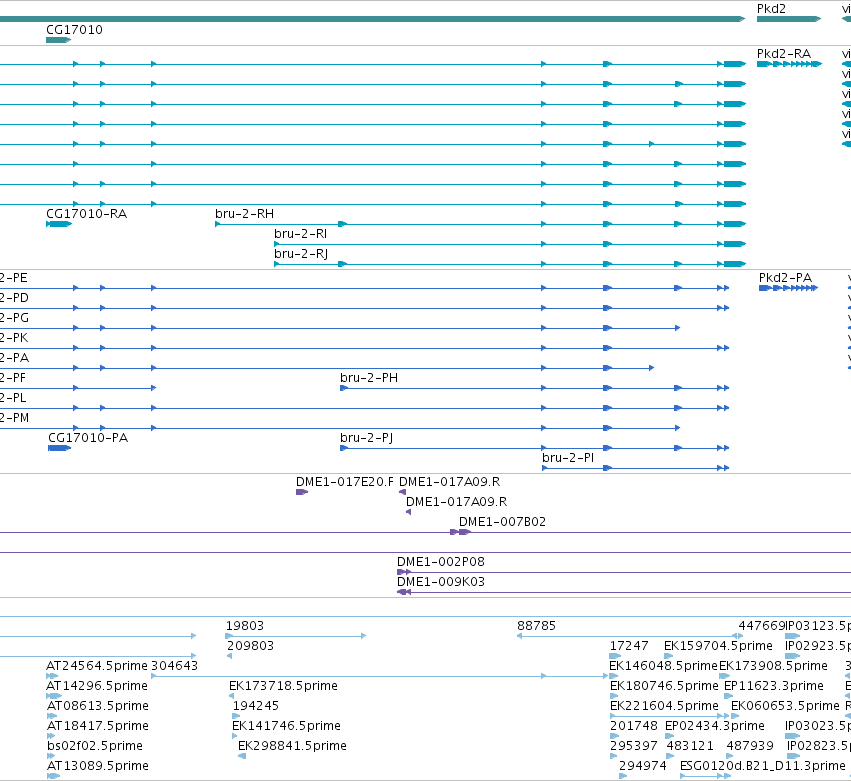
Task: Select EST 294974
Action: (623, 776)
